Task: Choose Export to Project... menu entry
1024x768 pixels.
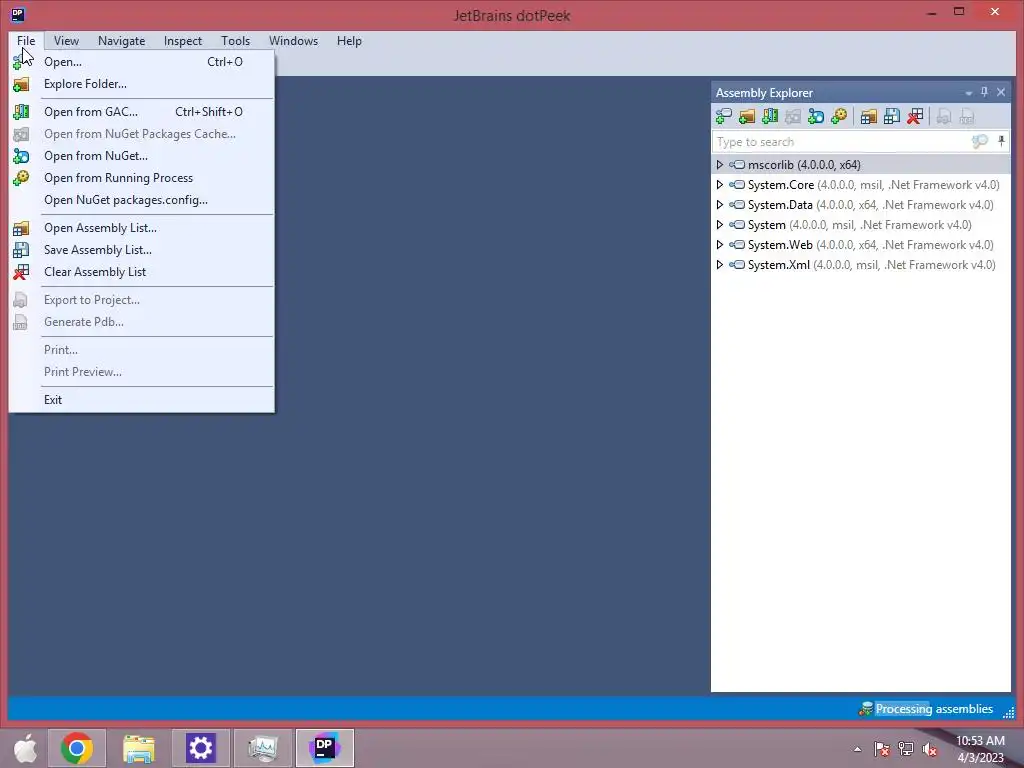Action: tap(142, 300)
